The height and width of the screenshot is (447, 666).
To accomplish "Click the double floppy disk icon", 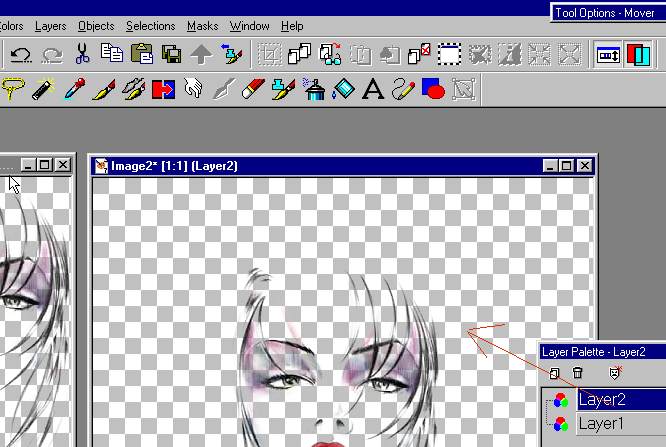I will (x=172, y=55).
